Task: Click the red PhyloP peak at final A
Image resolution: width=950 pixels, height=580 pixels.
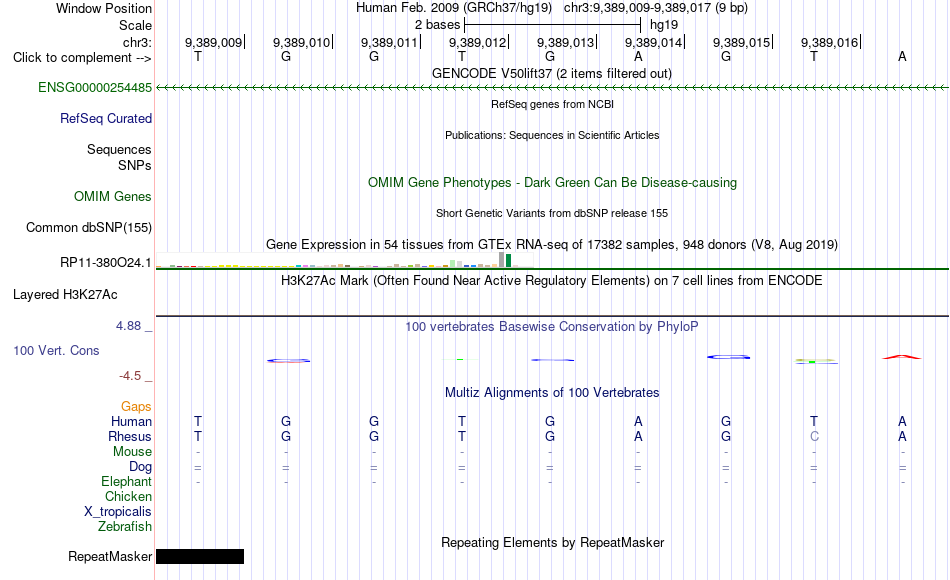Action: [902, 357]
